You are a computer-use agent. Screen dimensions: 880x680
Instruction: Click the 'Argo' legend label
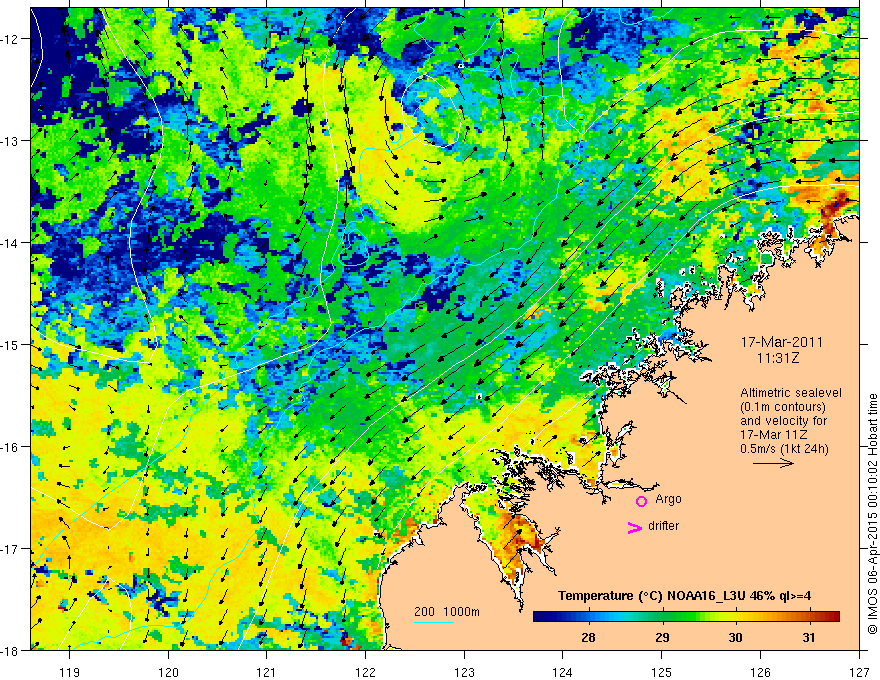tap(668, 499)
